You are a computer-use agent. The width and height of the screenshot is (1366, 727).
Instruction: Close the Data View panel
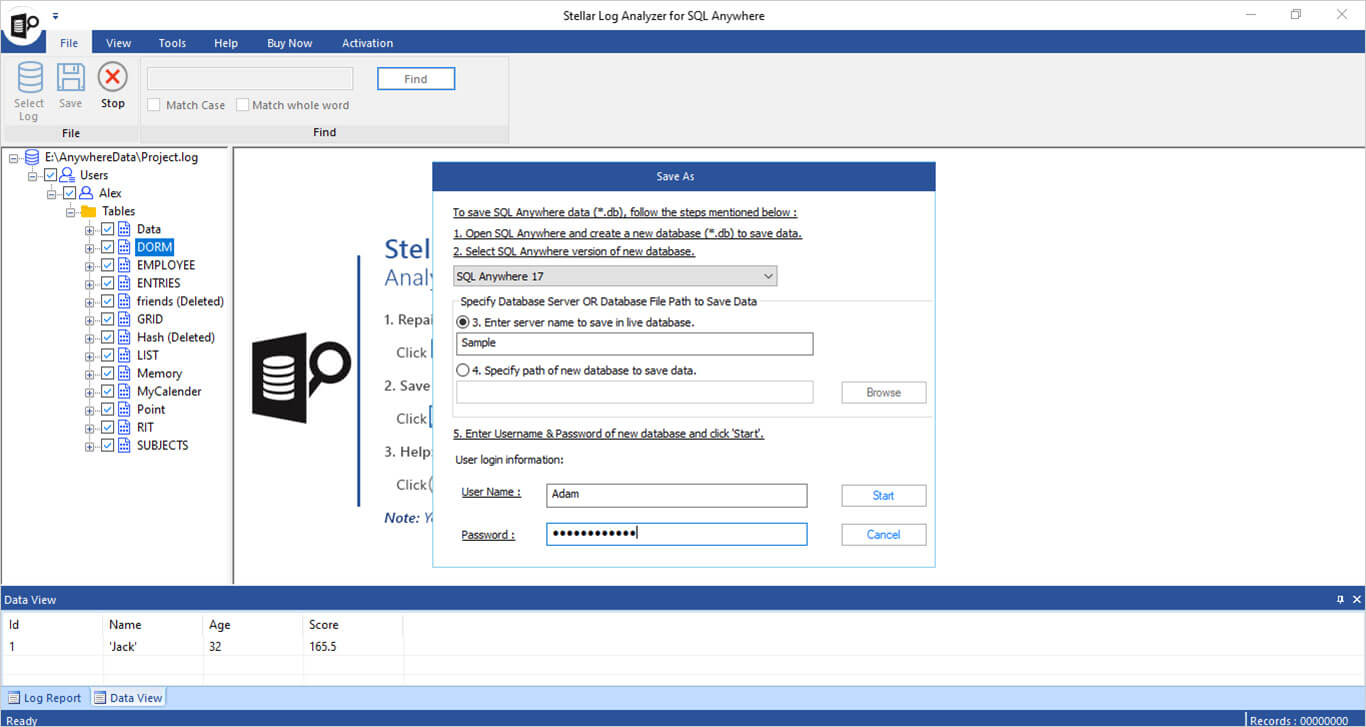click(1357, 600)
